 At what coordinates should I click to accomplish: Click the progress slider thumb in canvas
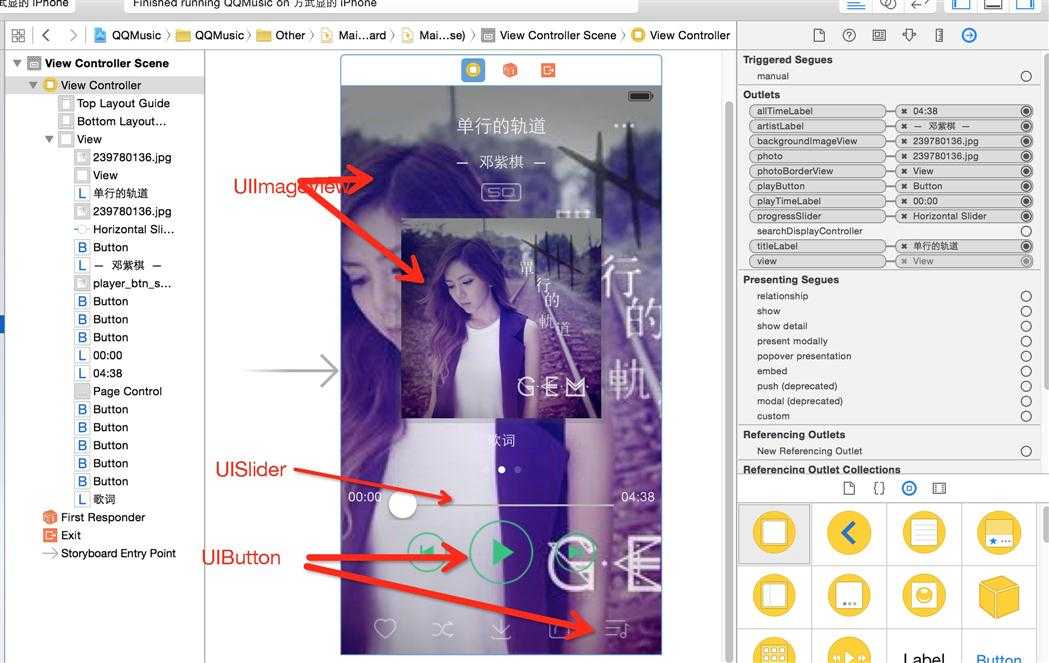coord(402,504)
